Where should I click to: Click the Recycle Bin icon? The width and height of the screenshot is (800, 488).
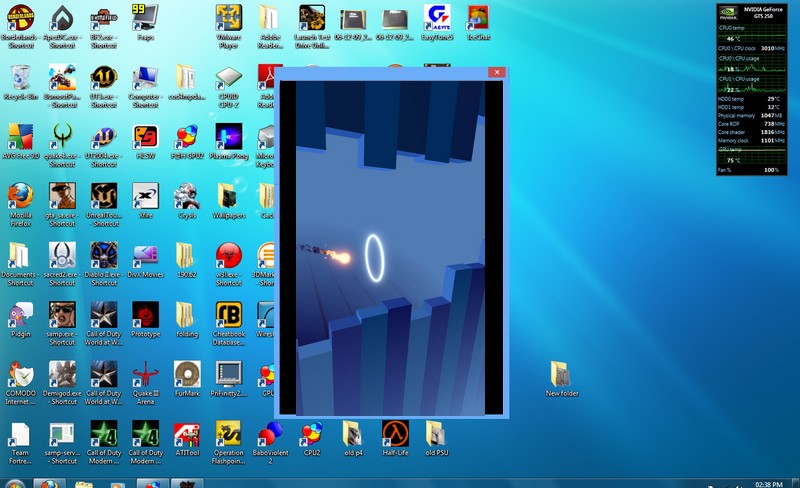20,78
